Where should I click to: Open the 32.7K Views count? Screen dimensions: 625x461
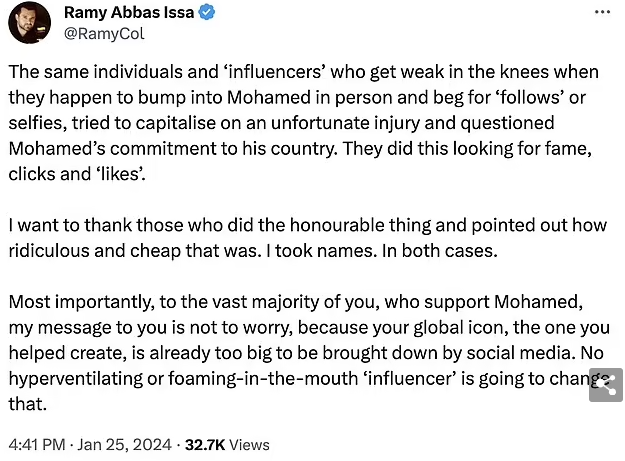[205, 444]
